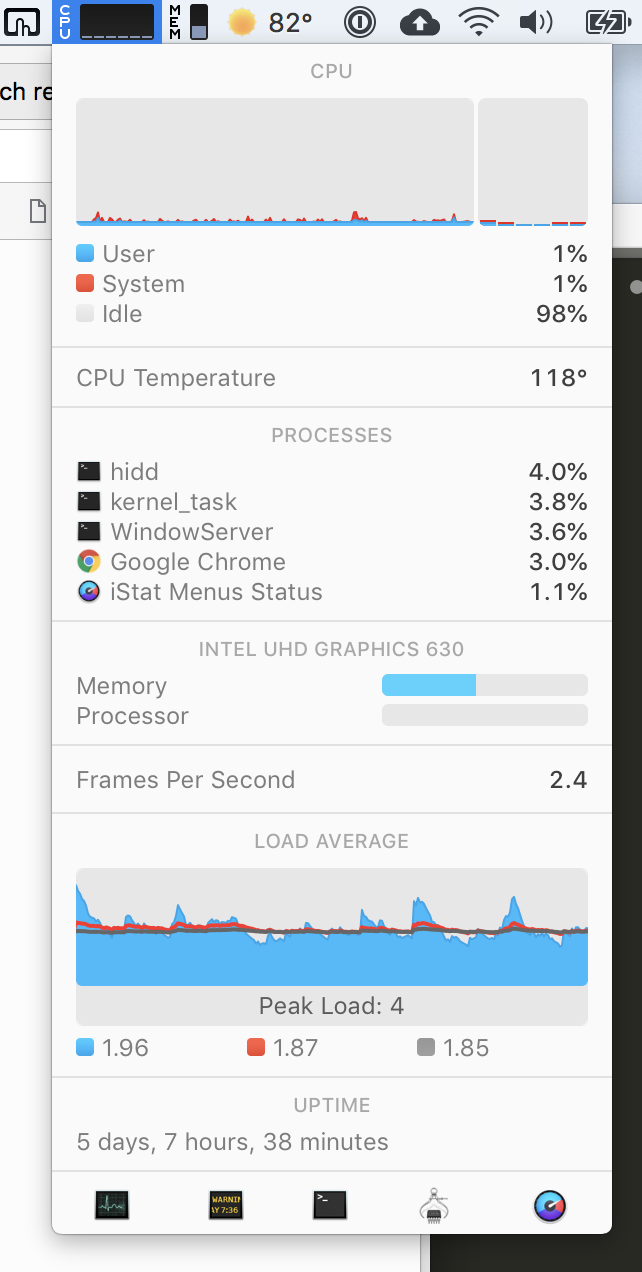Viewport: 642px width, 1272px height.
Task: Click the Load Average graph
Action: 332,927
